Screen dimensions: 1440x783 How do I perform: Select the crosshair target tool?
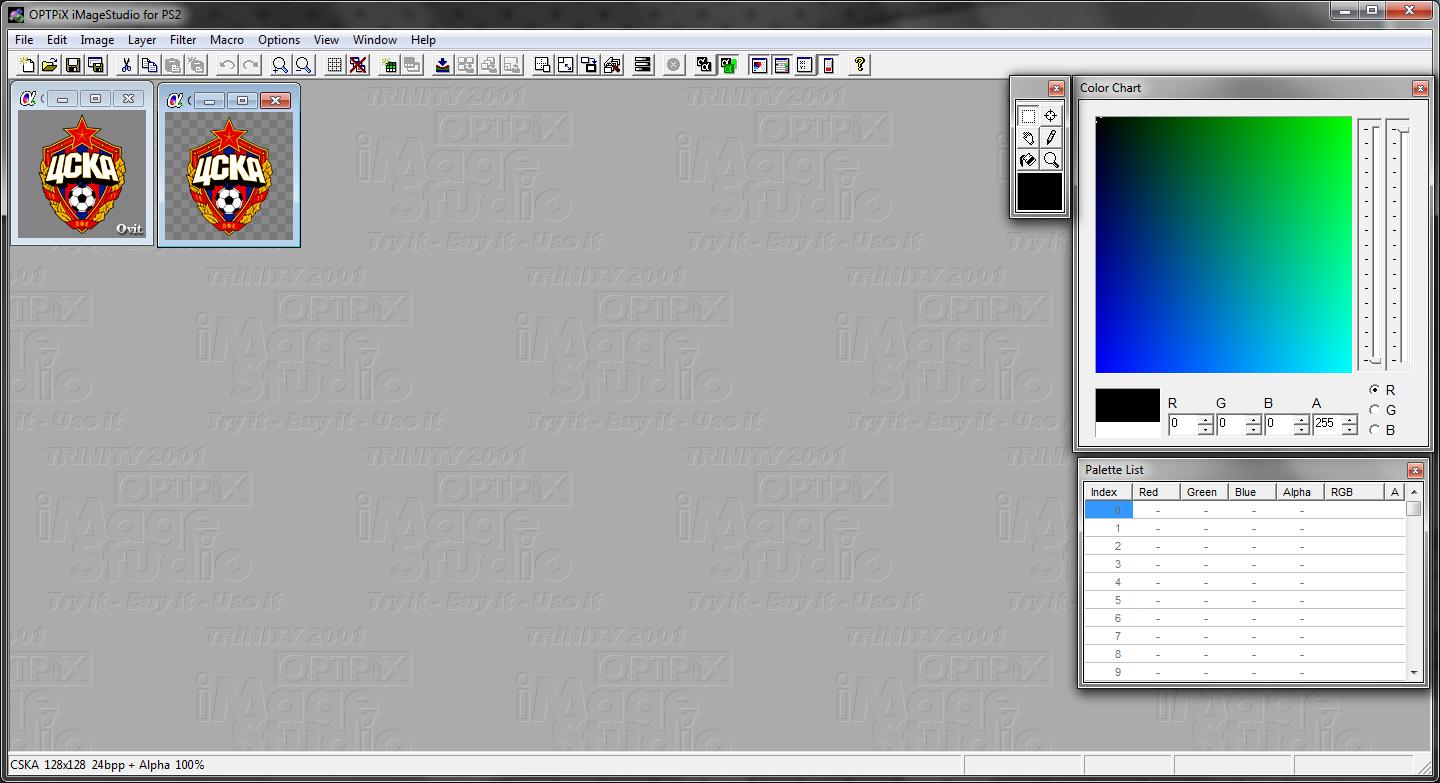[1051, 116]
